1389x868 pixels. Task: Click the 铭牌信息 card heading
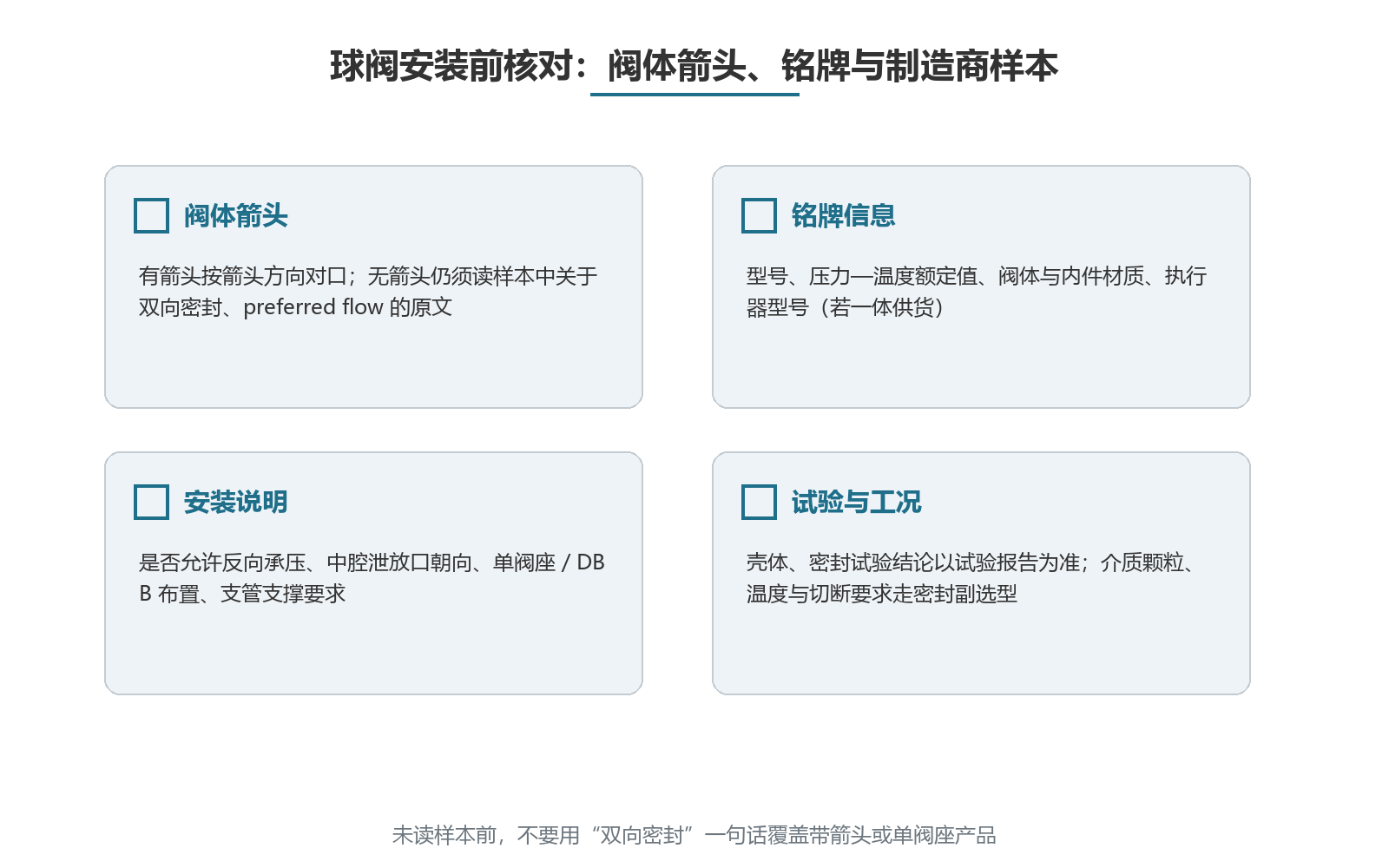(x=843, y=215)
